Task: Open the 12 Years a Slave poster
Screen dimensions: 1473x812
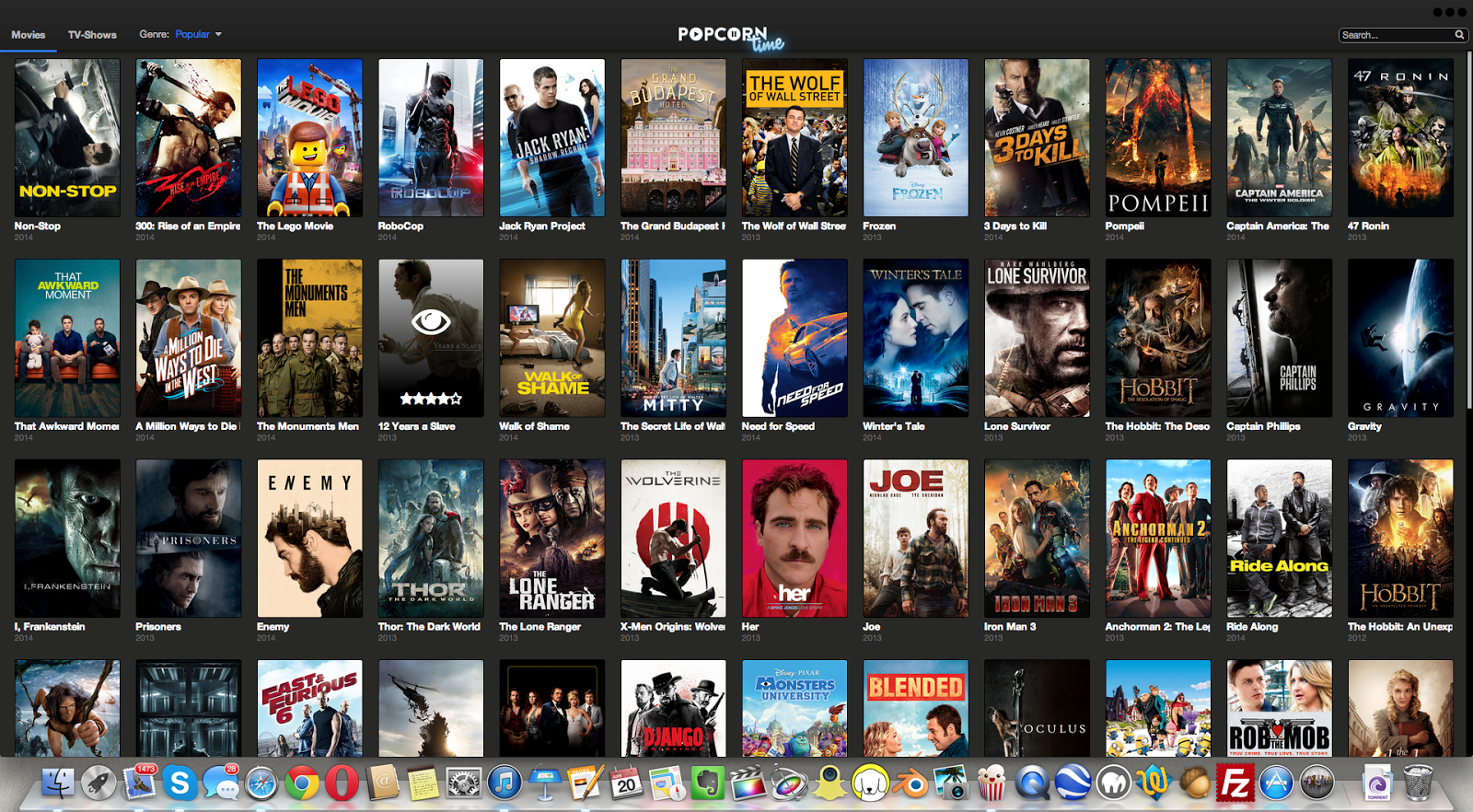Action: (431, 338)
